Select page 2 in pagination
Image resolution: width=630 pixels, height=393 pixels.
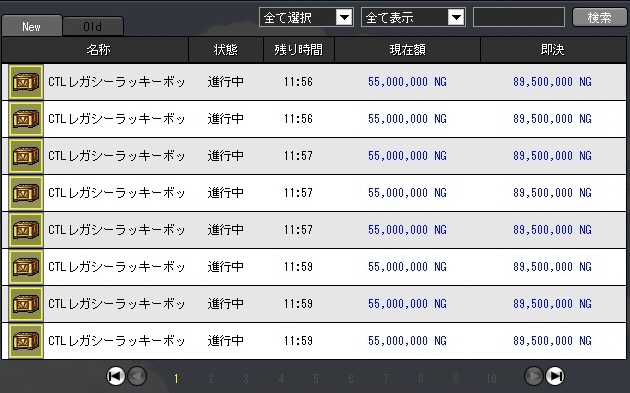point(211,378)
